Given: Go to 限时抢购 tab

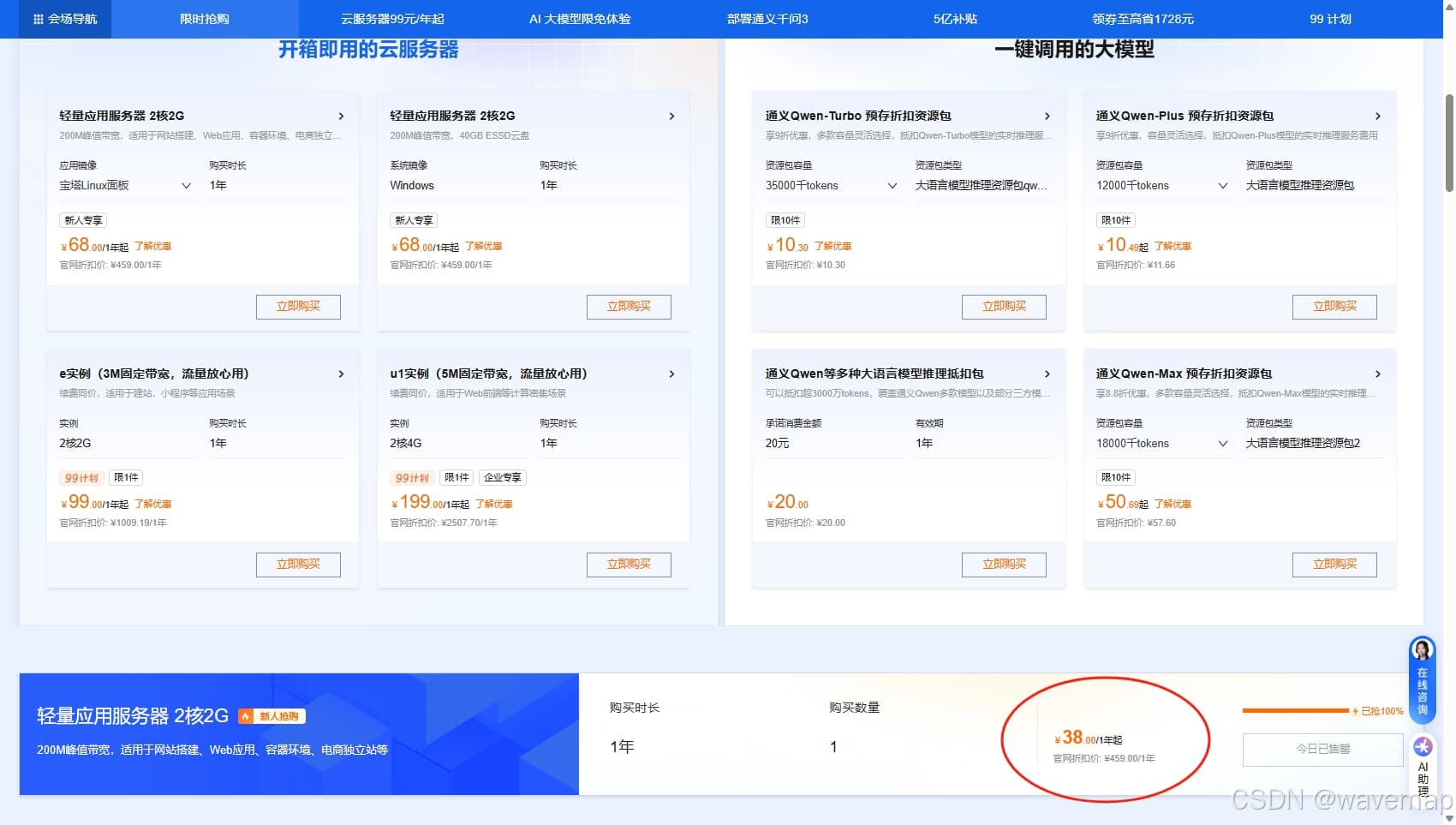Looking at the screenshot, I should 204,19.
